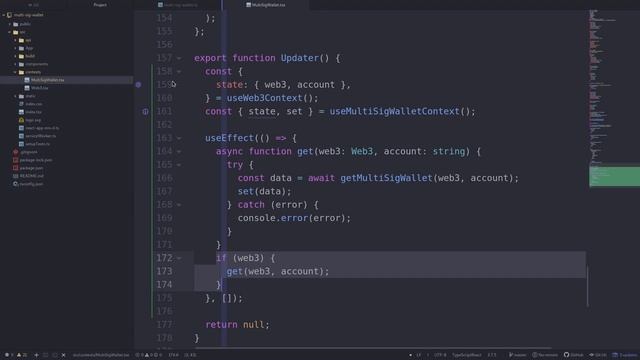Viewport: 640px width, 360px height.
Task: Fold the catch block at line 168
Action: (x=179, y=205)
